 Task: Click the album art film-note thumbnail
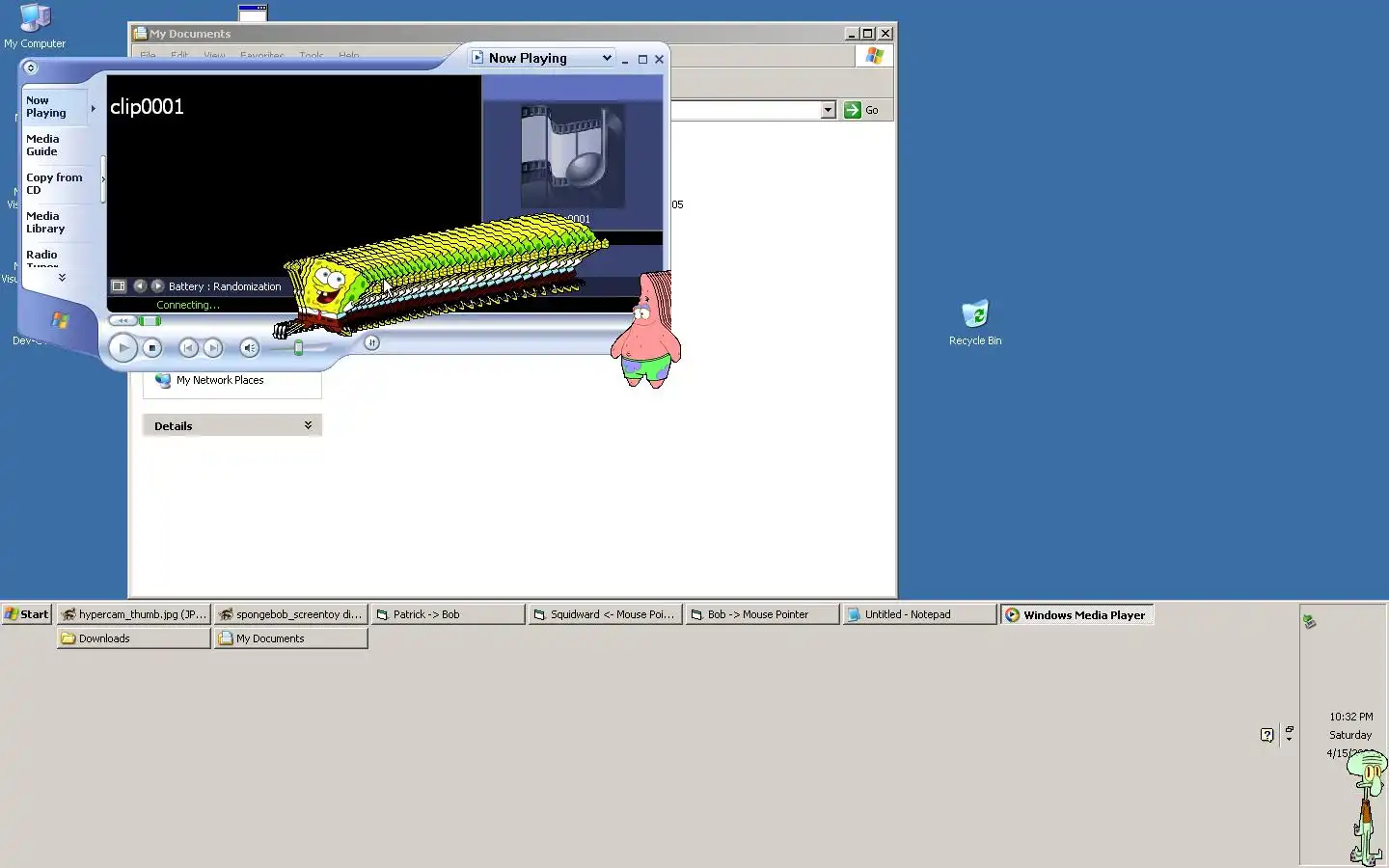coord(573,156)
